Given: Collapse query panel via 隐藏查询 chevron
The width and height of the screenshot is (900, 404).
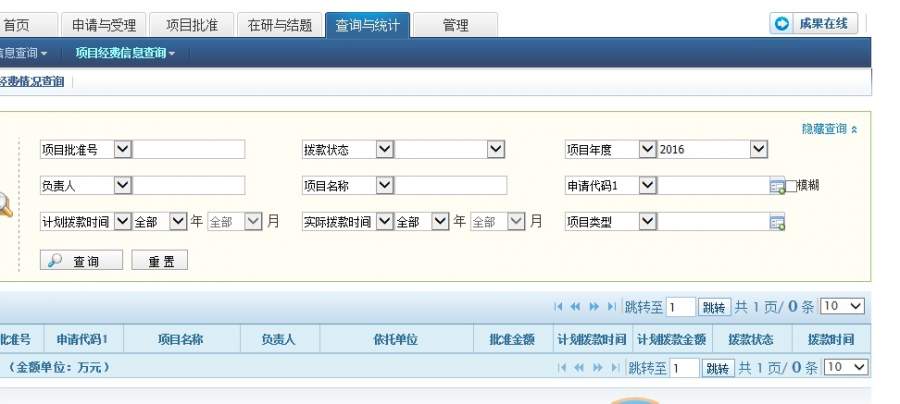Looking at the screenshot, I should click(854, 130).
